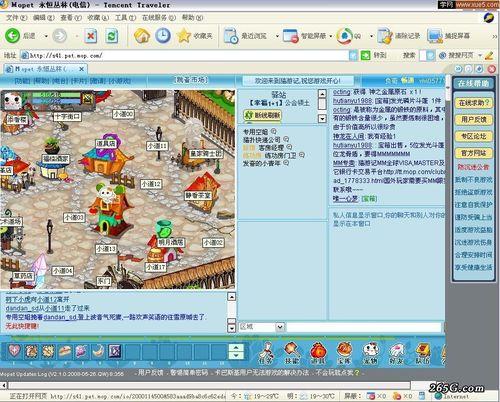The height and width of the screenshot is (402, 500).
Task: Stop page loading with red X icon
Action: [x=90, y=36]
